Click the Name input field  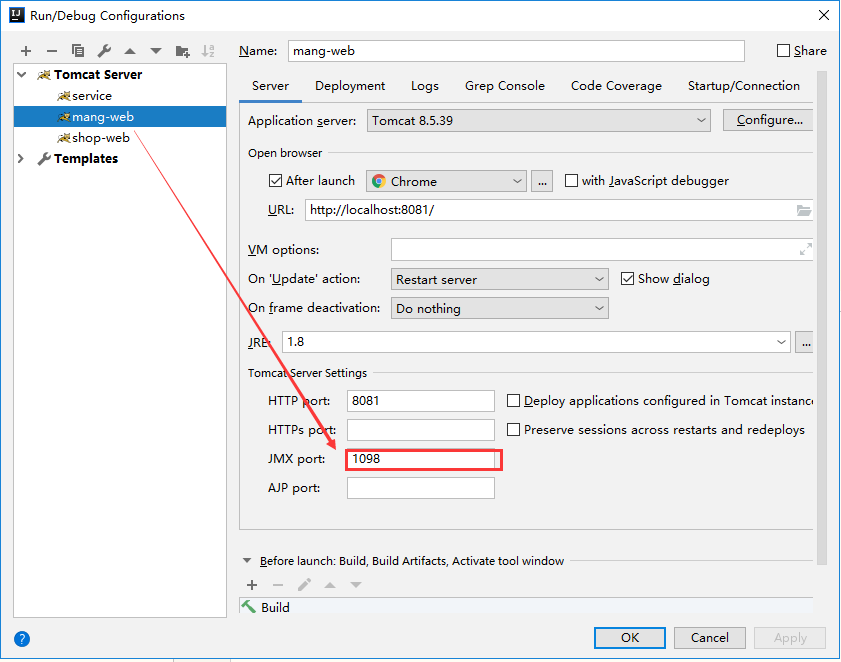[x=516, y=51]
